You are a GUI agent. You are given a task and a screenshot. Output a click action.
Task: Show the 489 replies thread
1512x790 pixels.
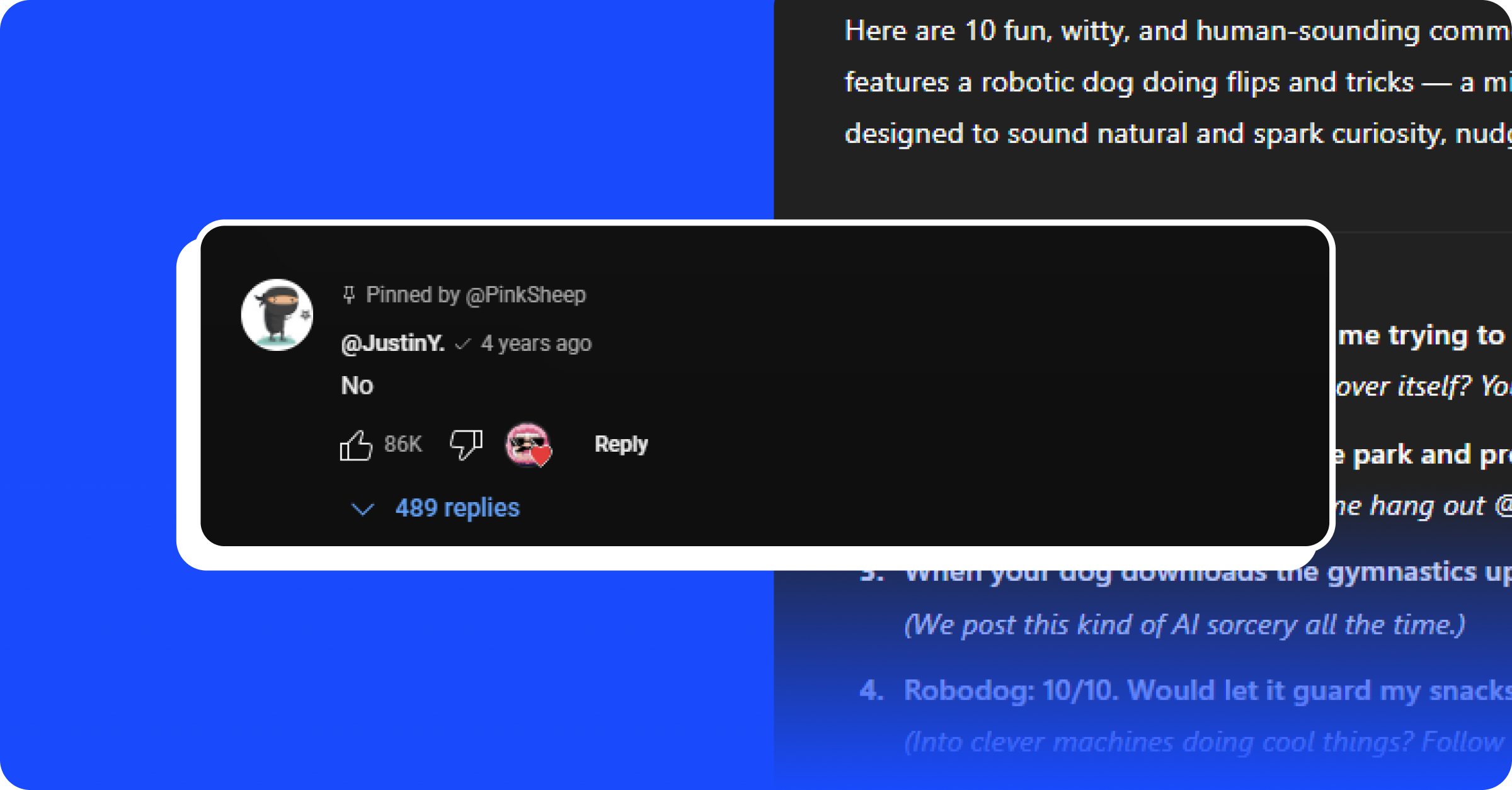tap(457, 508)
